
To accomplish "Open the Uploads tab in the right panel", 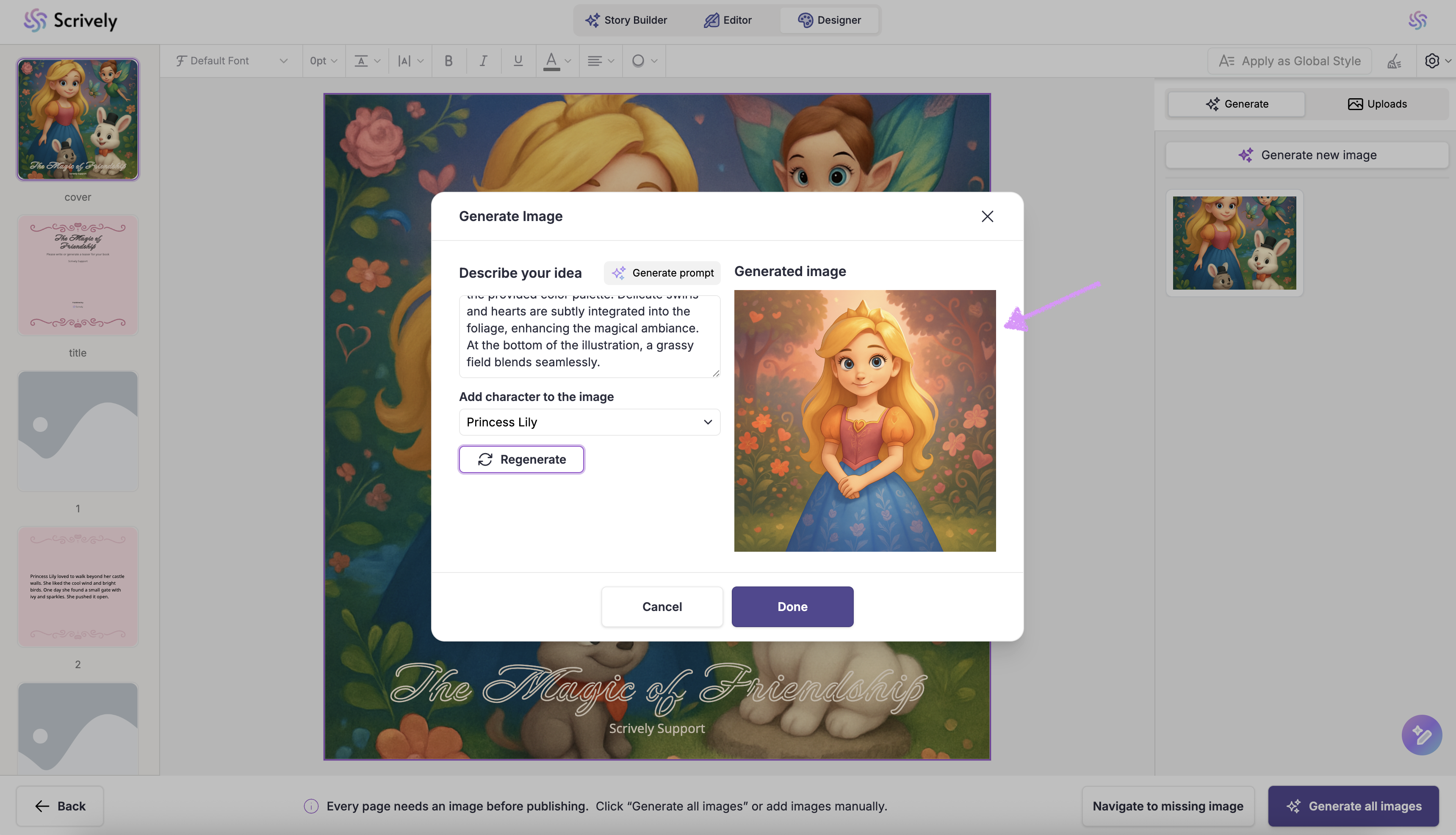I will [x=1376, y=104].
